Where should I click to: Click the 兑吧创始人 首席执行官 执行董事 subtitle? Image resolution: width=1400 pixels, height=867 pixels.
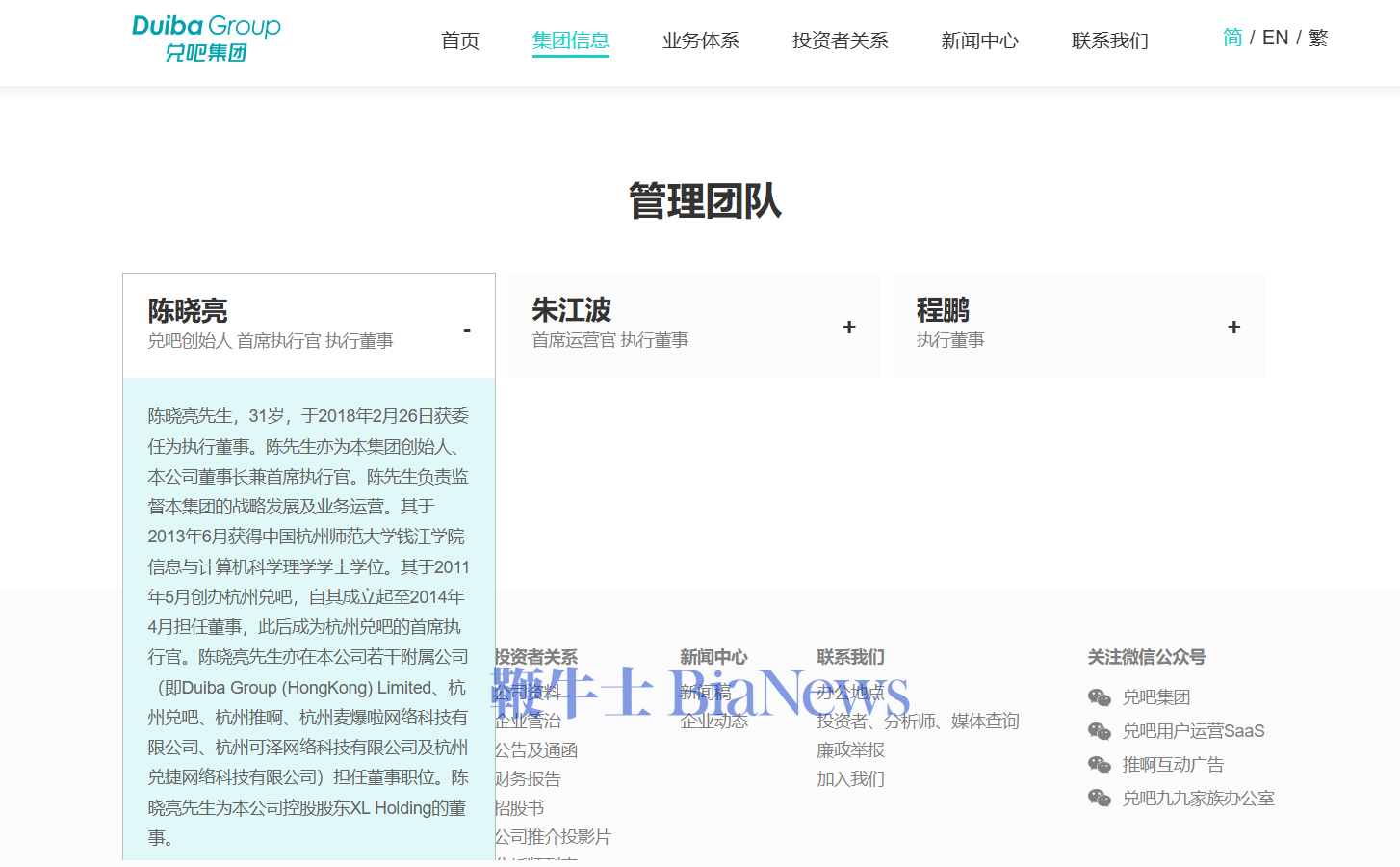point(271,341)
